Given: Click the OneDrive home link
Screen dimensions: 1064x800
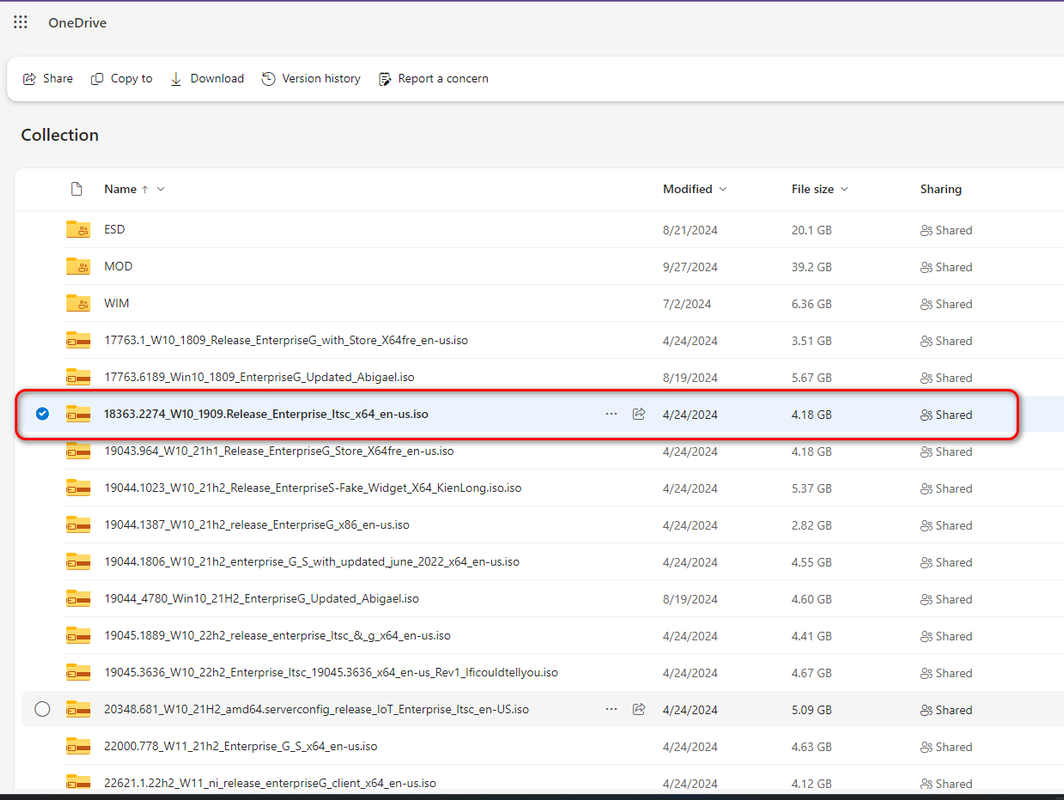Looking at the screenshot, I should point(77,22).
